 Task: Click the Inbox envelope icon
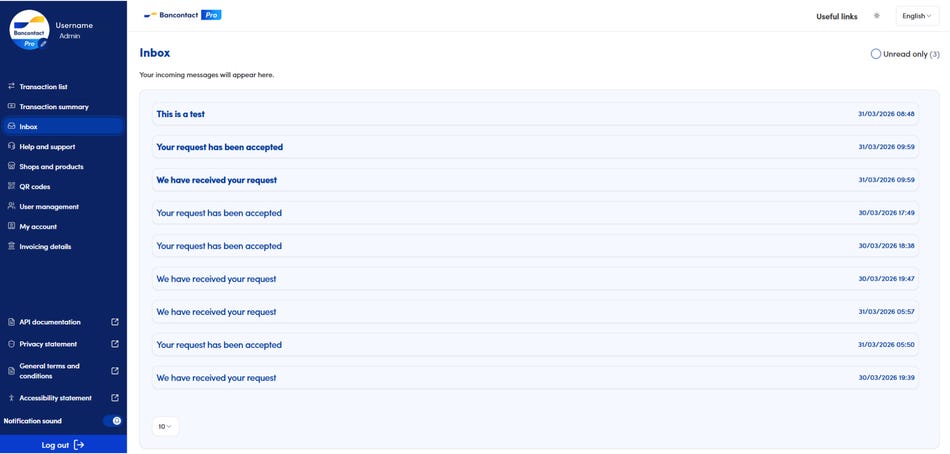pyautogui.click(x=11, y=127)
